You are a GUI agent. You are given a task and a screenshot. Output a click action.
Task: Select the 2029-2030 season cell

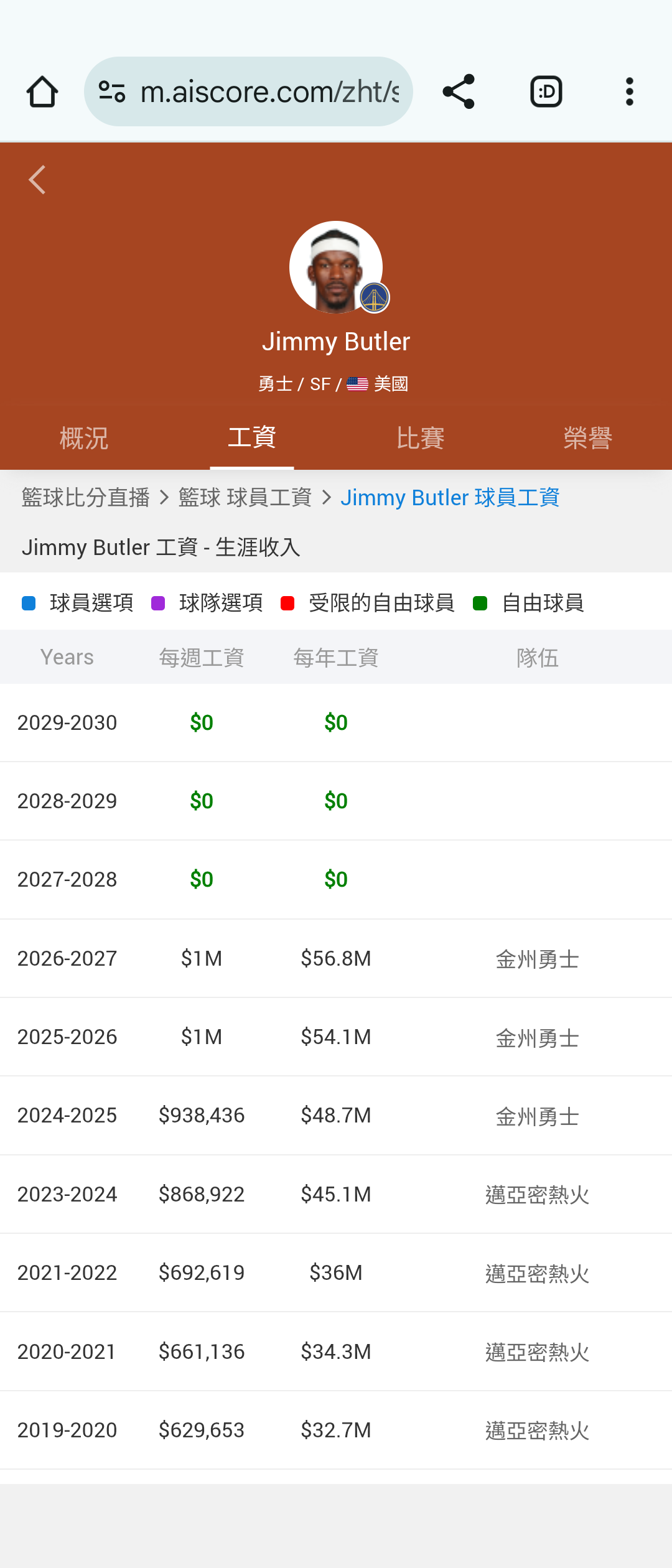click(x=67, y=722)
